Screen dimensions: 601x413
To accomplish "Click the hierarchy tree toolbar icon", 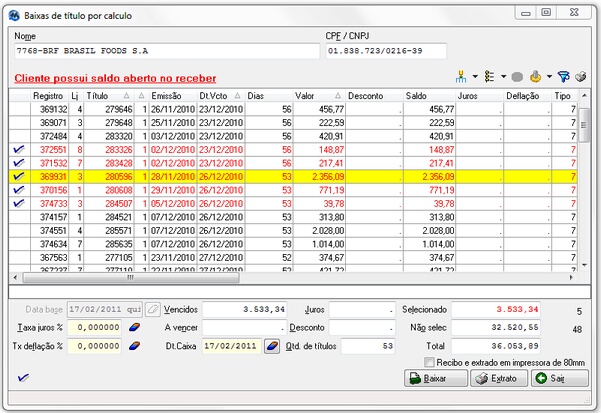I will pyautogui.click(x=461, y=77).
